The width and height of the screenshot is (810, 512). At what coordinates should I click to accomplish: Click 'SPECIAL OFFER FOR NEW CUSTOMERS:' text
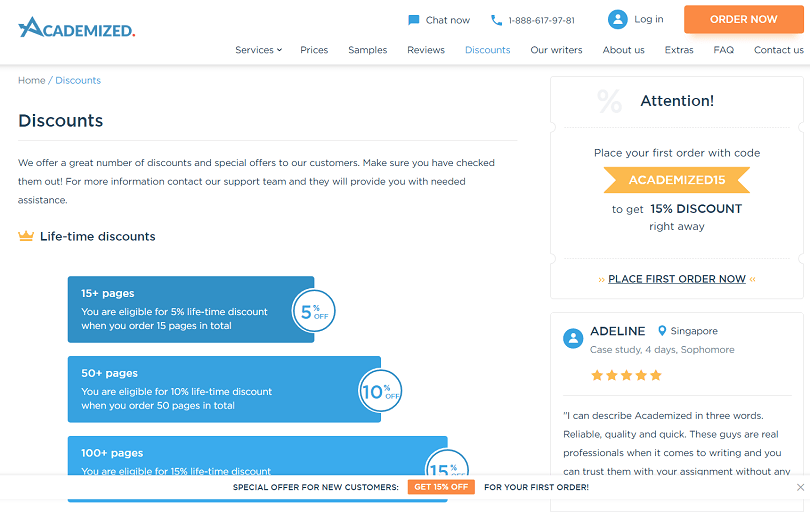[316, 487]
